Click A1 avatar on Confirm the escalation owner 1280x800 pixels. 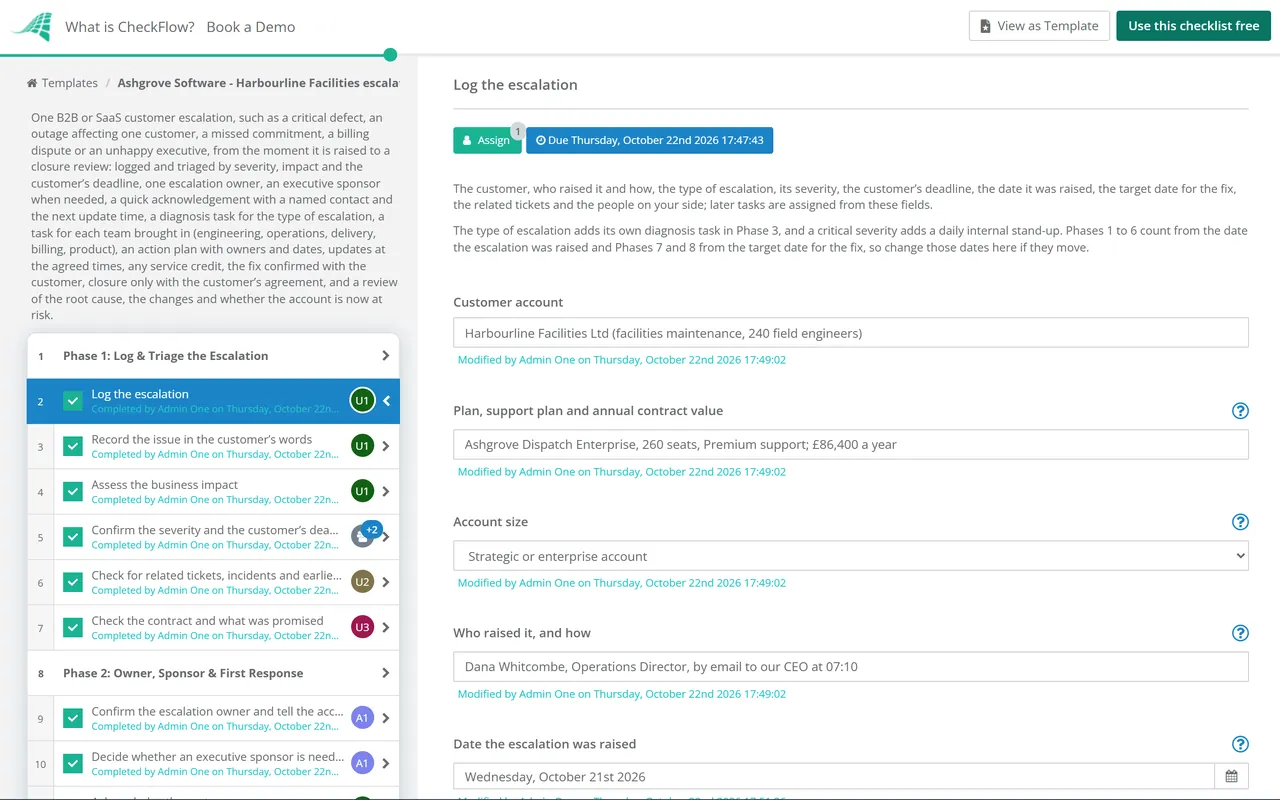(362, 718)
